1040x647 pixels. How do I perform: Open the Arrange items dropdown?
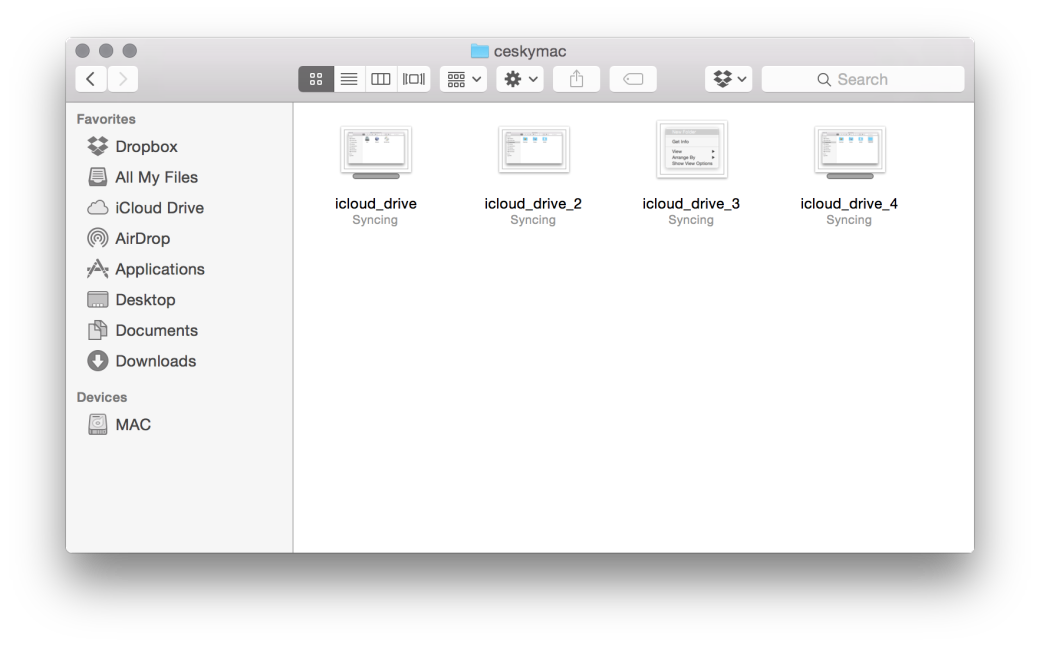click(x=463, y=79)
